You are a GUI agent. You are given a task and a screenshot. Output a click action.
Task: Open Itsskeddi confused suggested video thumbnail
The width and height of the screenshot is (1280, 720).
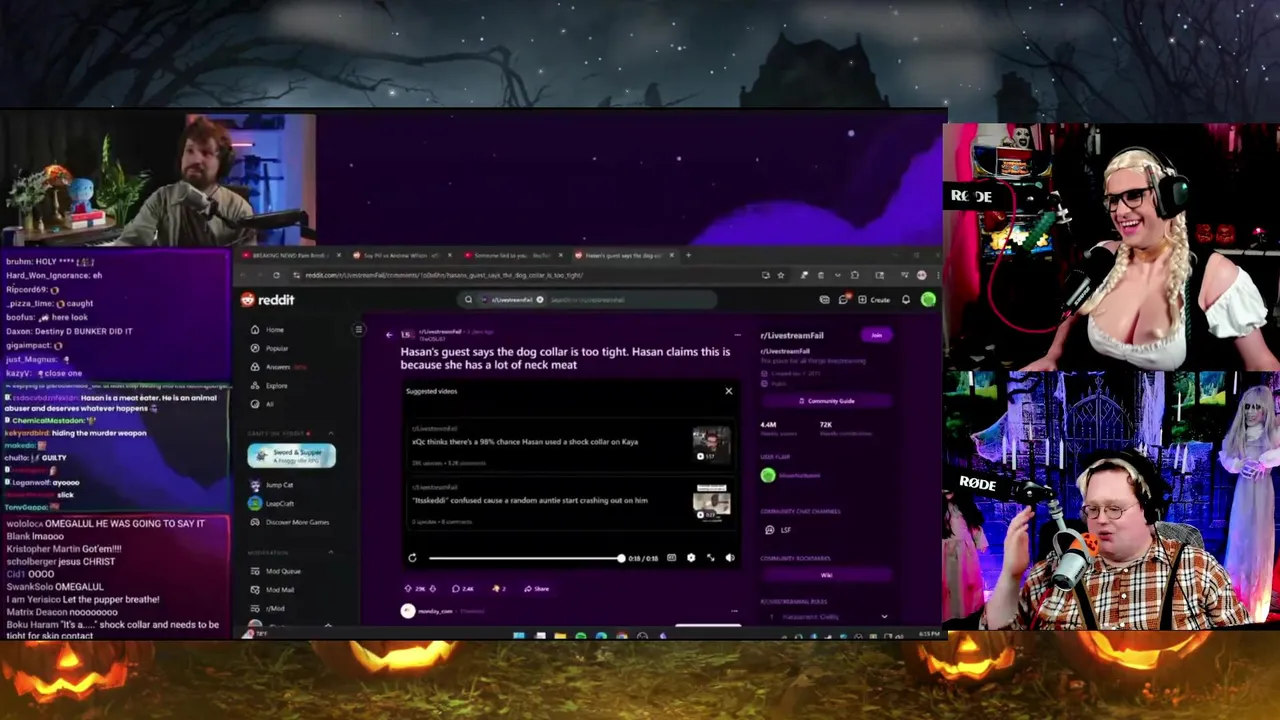click(712, 502)
